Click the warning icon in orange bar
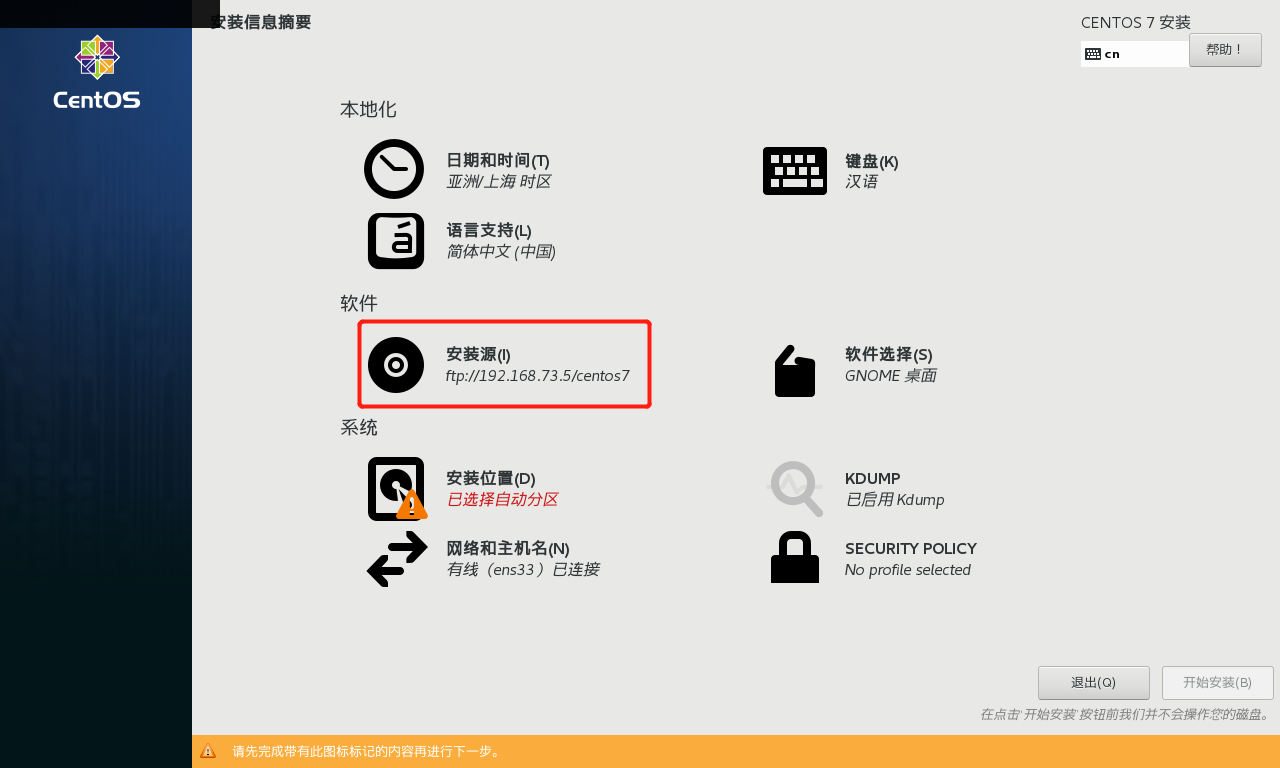1280x768 pixels. (208, 751)
